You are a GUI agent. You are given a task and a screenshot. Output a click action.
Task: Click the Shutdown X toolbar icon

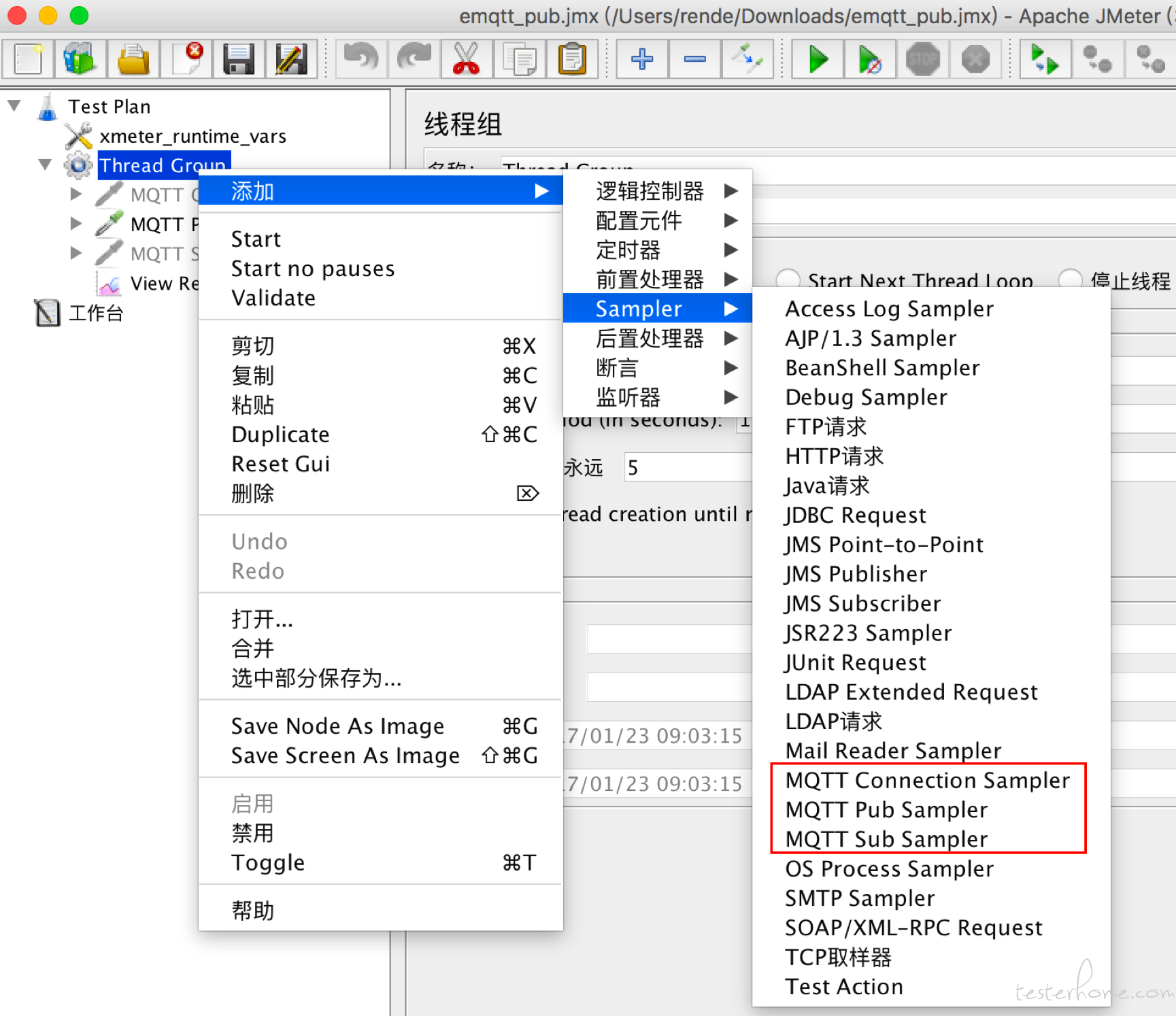(x=976, y=59)
